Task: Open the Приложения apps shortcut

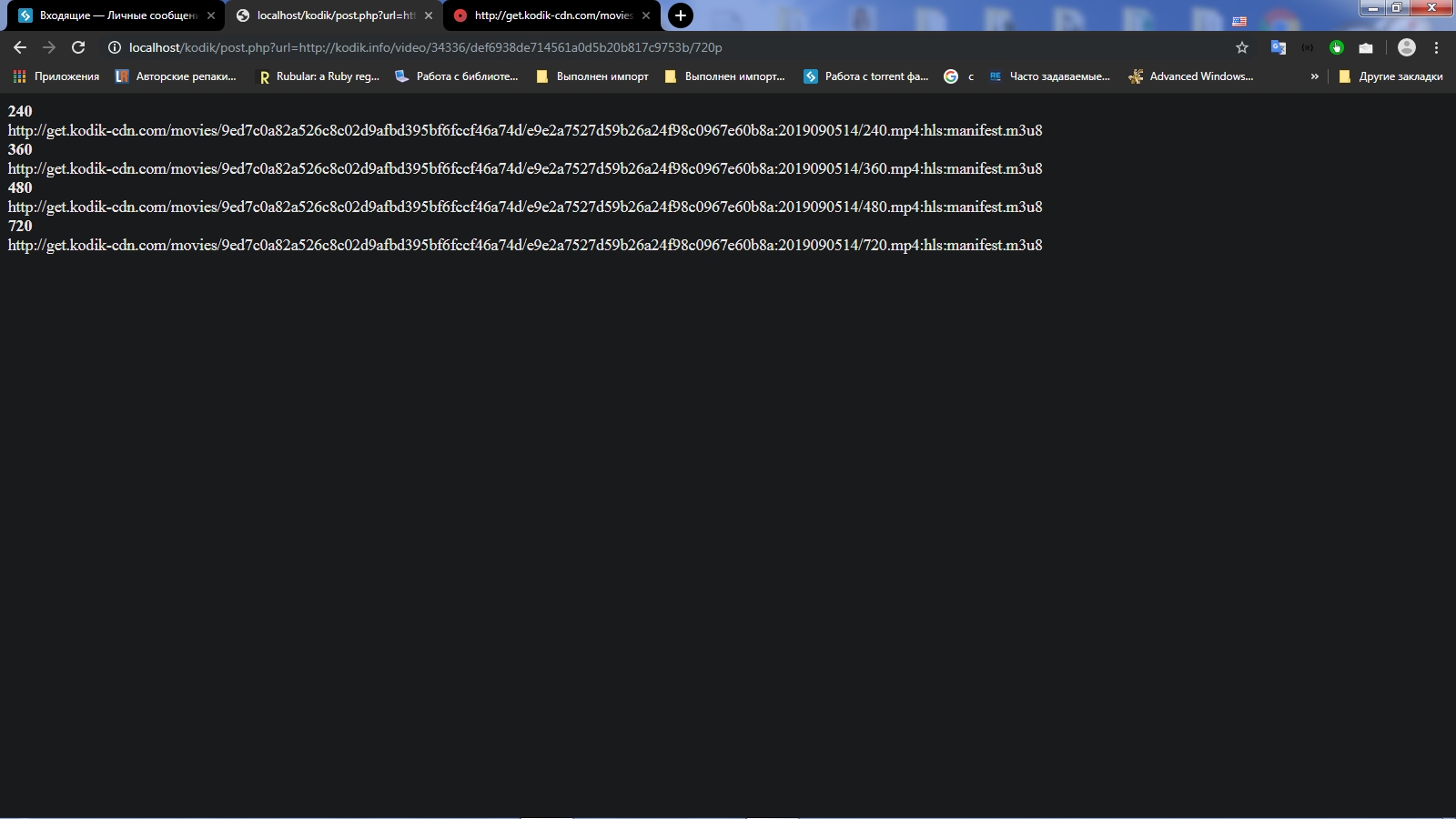Action: [56, 76]
